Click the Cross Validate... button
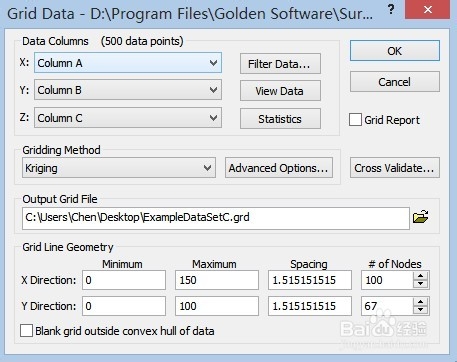Viewport: 457px width, 362px height. (x=395, y=168)
